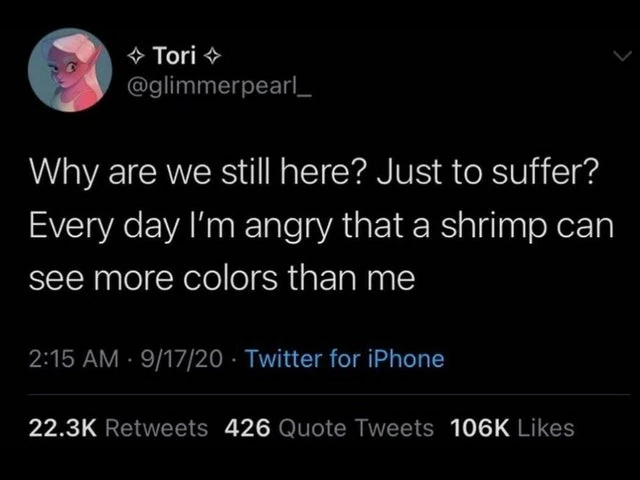Click the Retweets label text

pyautogui.click(x=157, y=429)
